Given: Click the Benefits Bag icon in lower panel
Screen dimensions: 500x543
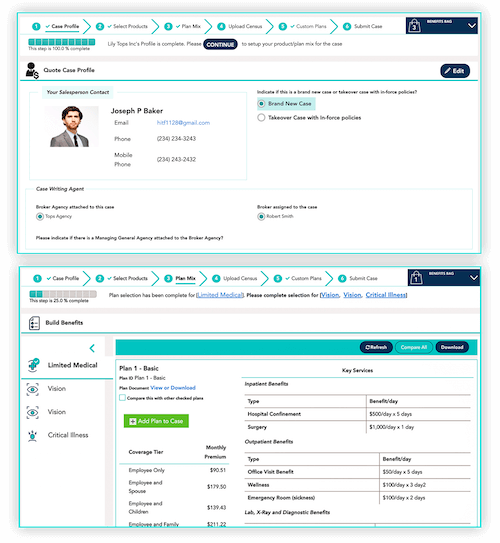Looking at the screenshot, I should click(416, 278).
